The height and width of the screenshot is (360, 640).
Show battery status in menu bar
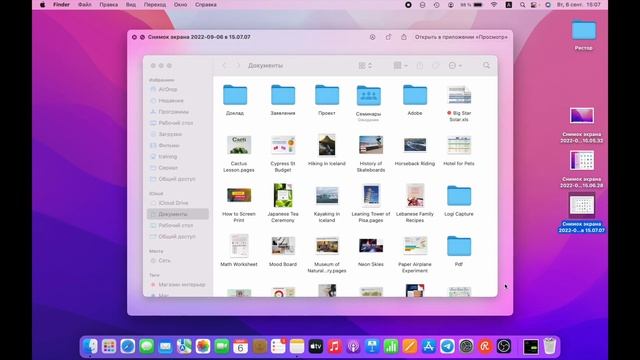click(471, 4)
